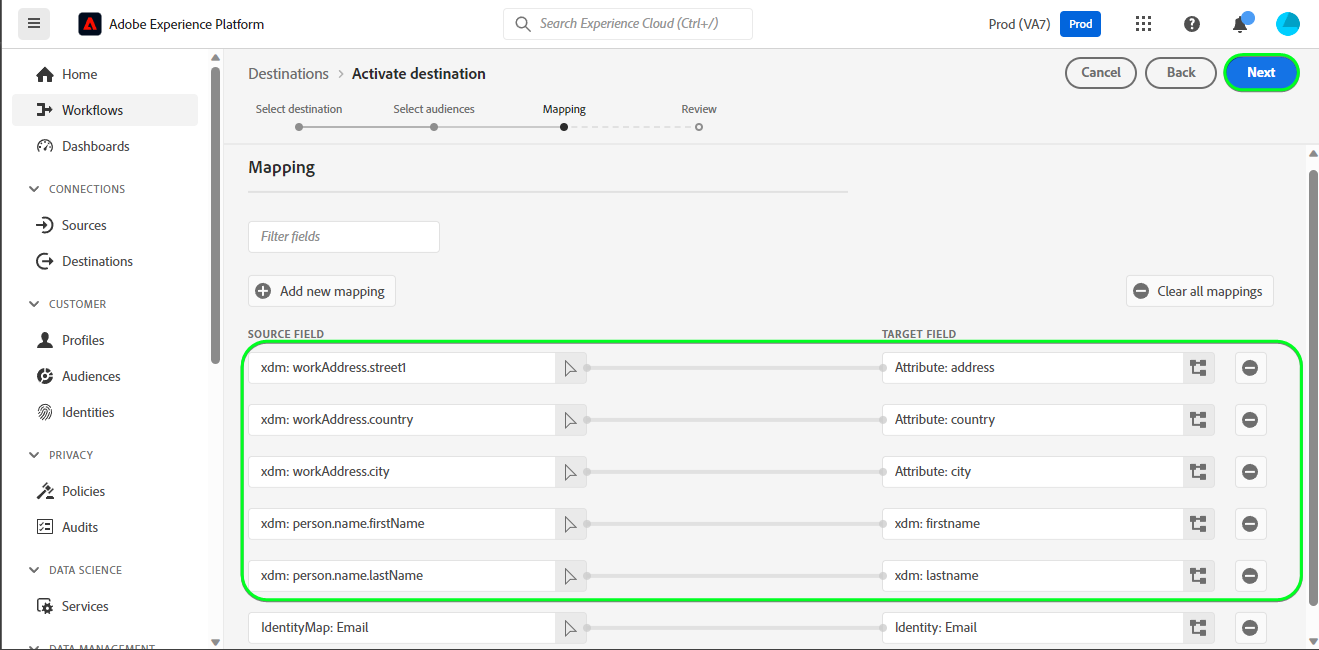Open target schema picker for Attribute: city
1319x650 pixels.
click(x=1198, y=472)
